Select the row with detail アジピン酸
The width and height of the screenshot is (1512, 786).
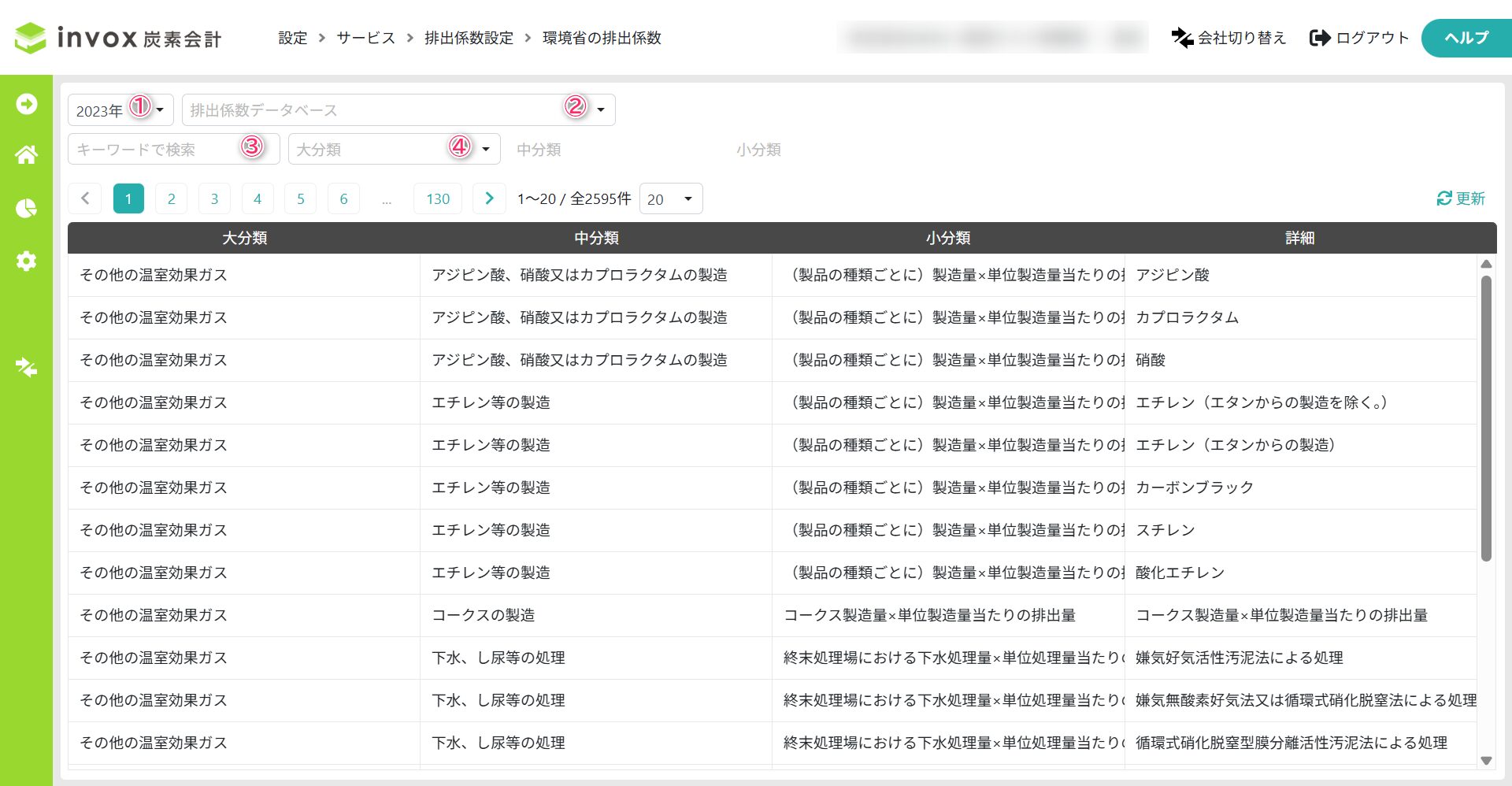[x=773, y=275]
